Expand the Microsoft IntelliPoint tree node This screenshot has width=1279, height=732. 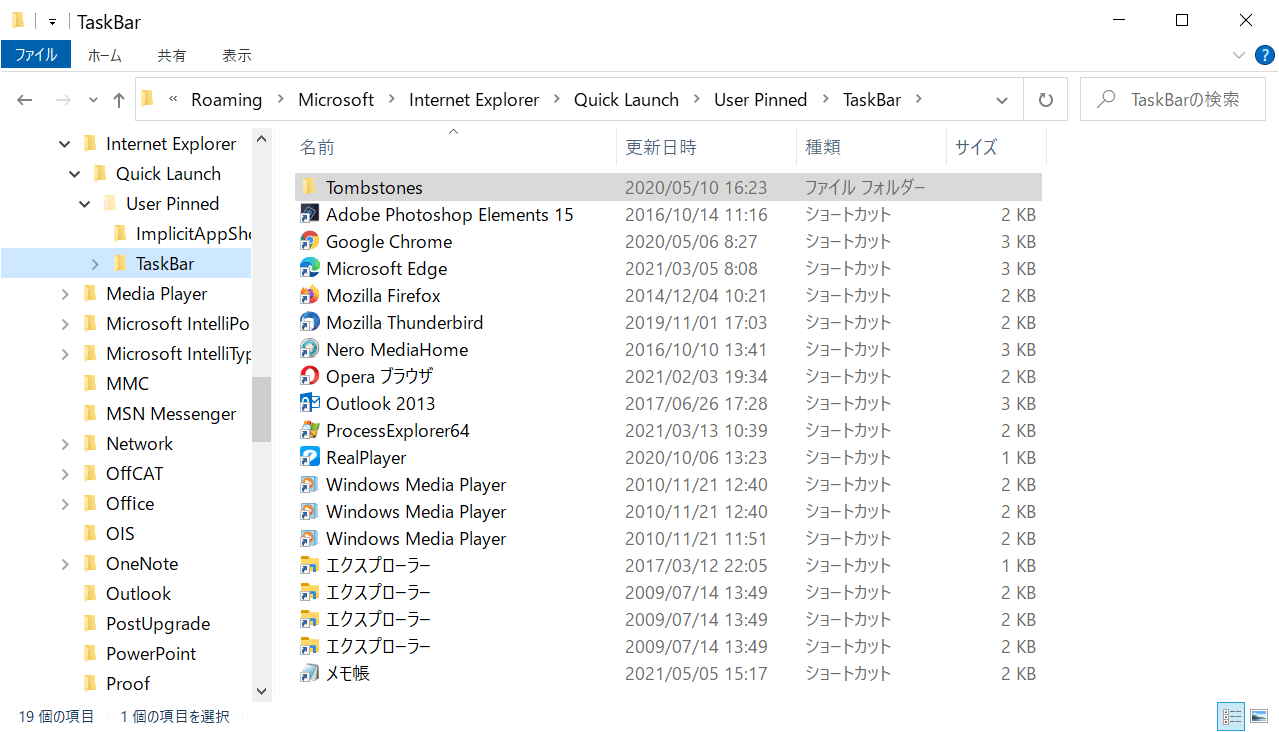click(65, 324)
